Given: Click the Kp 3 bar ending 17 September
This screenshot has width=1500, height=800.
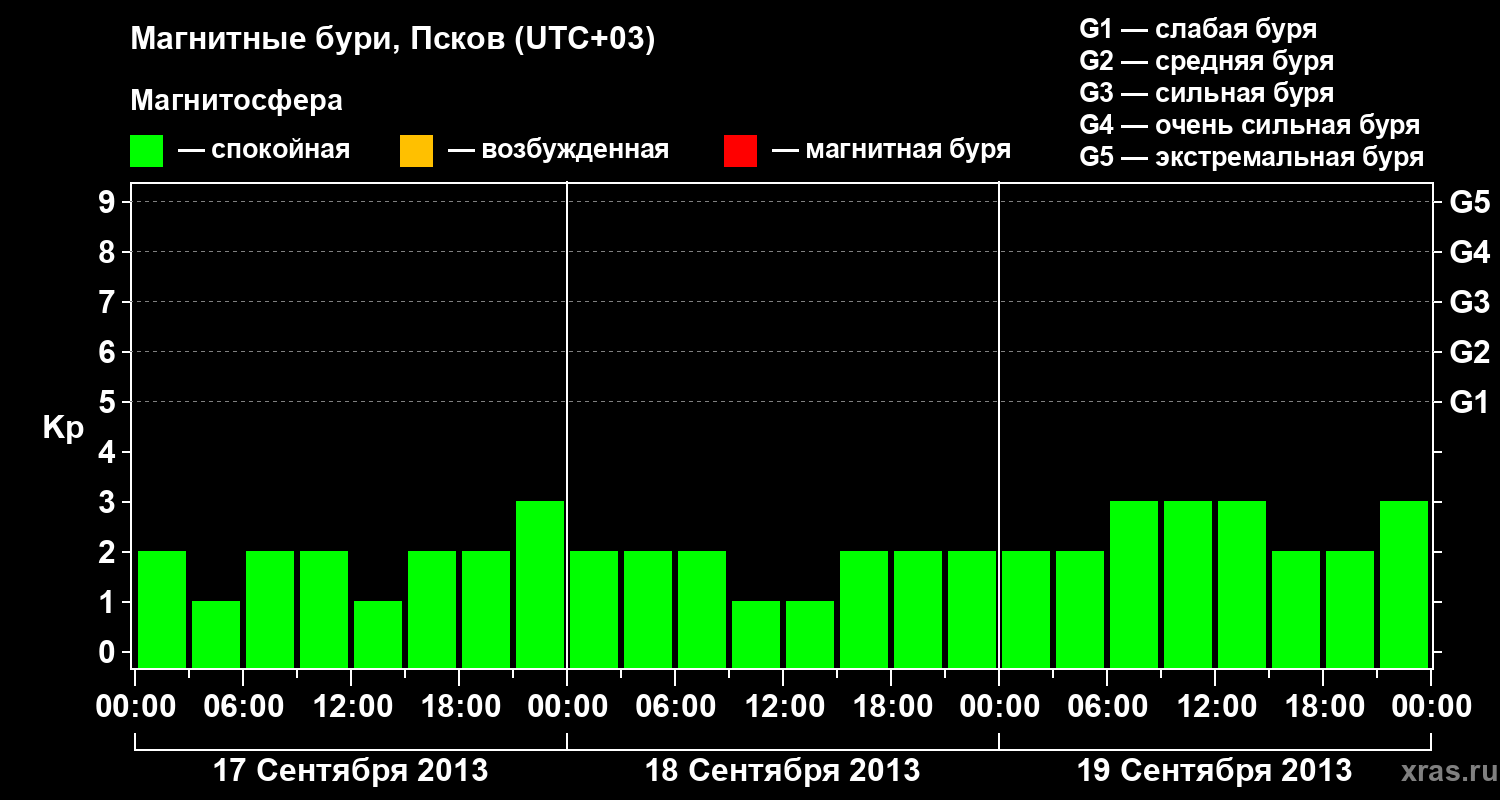Looking at the screenshot, I should [x=540, y=584].
